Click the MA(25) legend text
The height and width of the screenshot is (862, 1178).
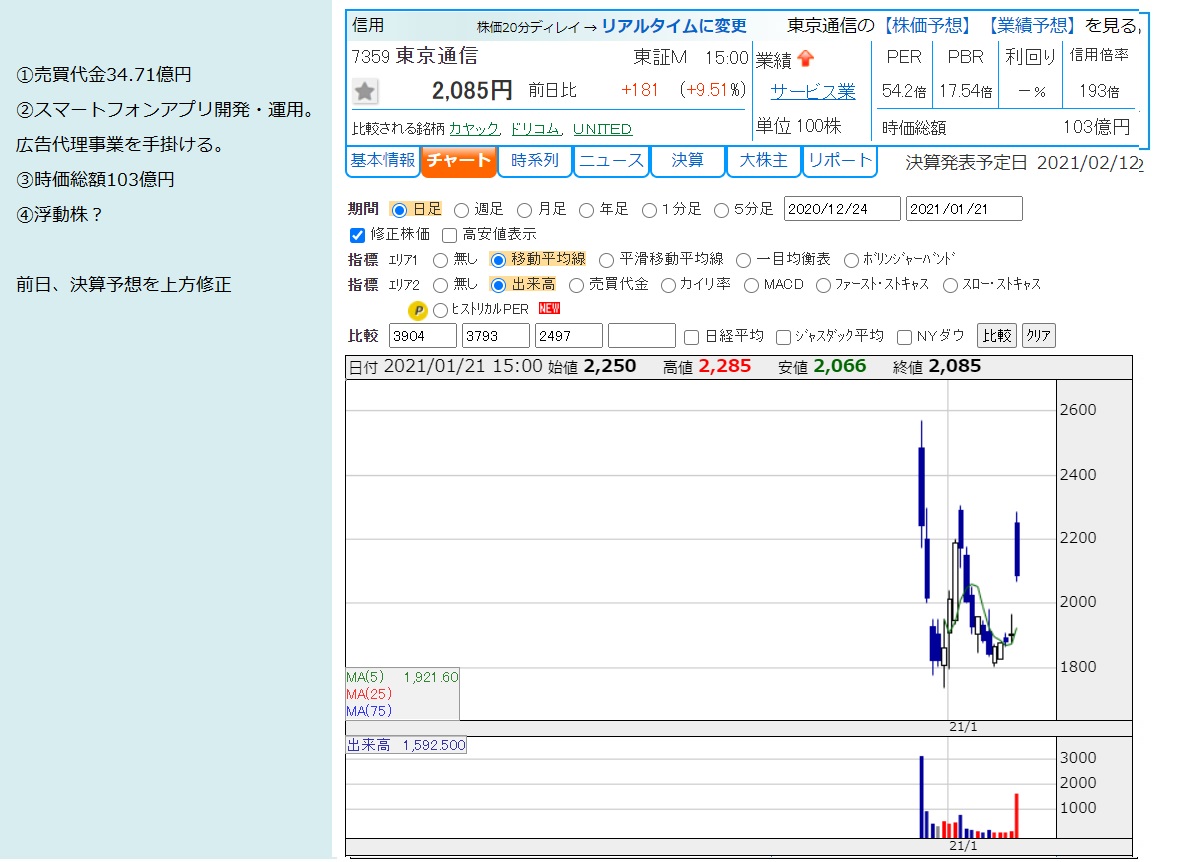369,694
